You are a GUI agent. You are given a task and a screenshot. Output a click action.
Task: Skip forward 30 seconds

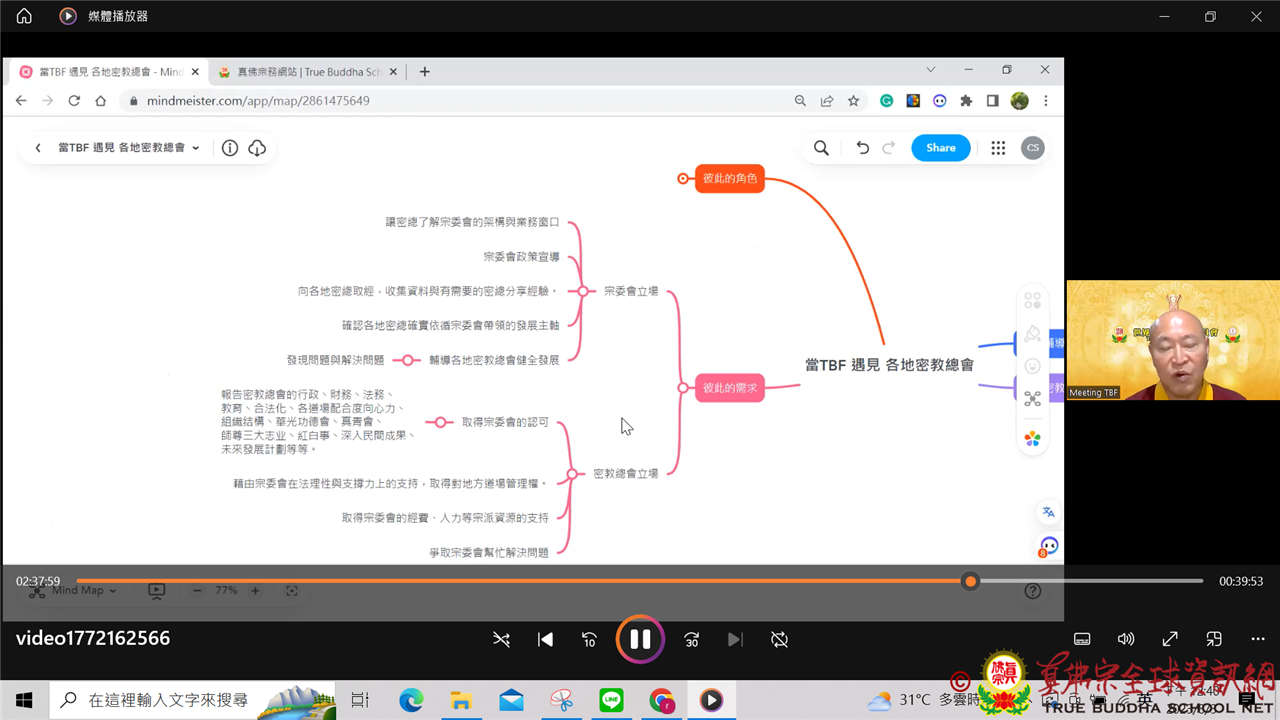click(x=691, y=639)
